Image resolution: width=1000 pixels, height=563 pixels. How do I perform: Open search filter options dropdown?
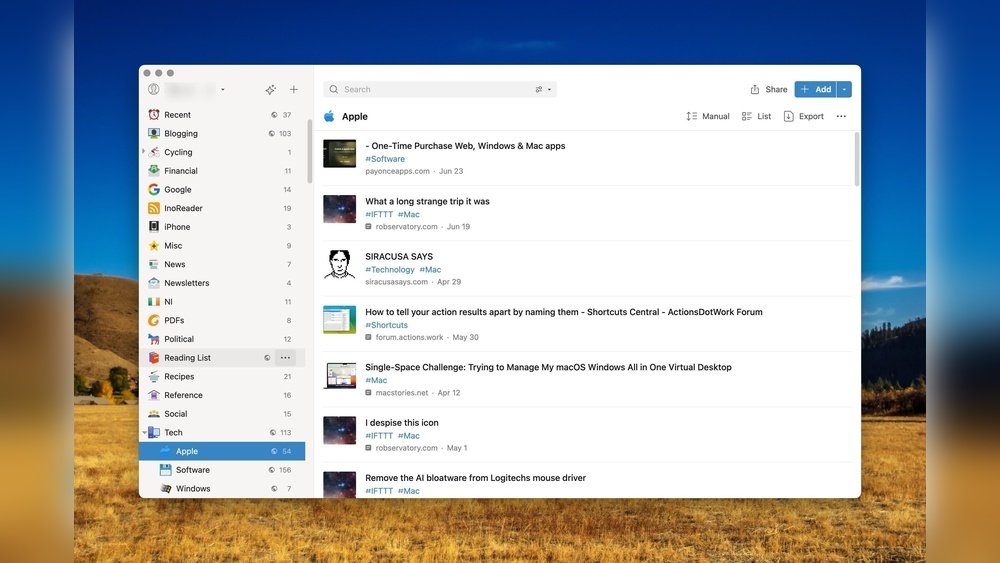[543, 89]
